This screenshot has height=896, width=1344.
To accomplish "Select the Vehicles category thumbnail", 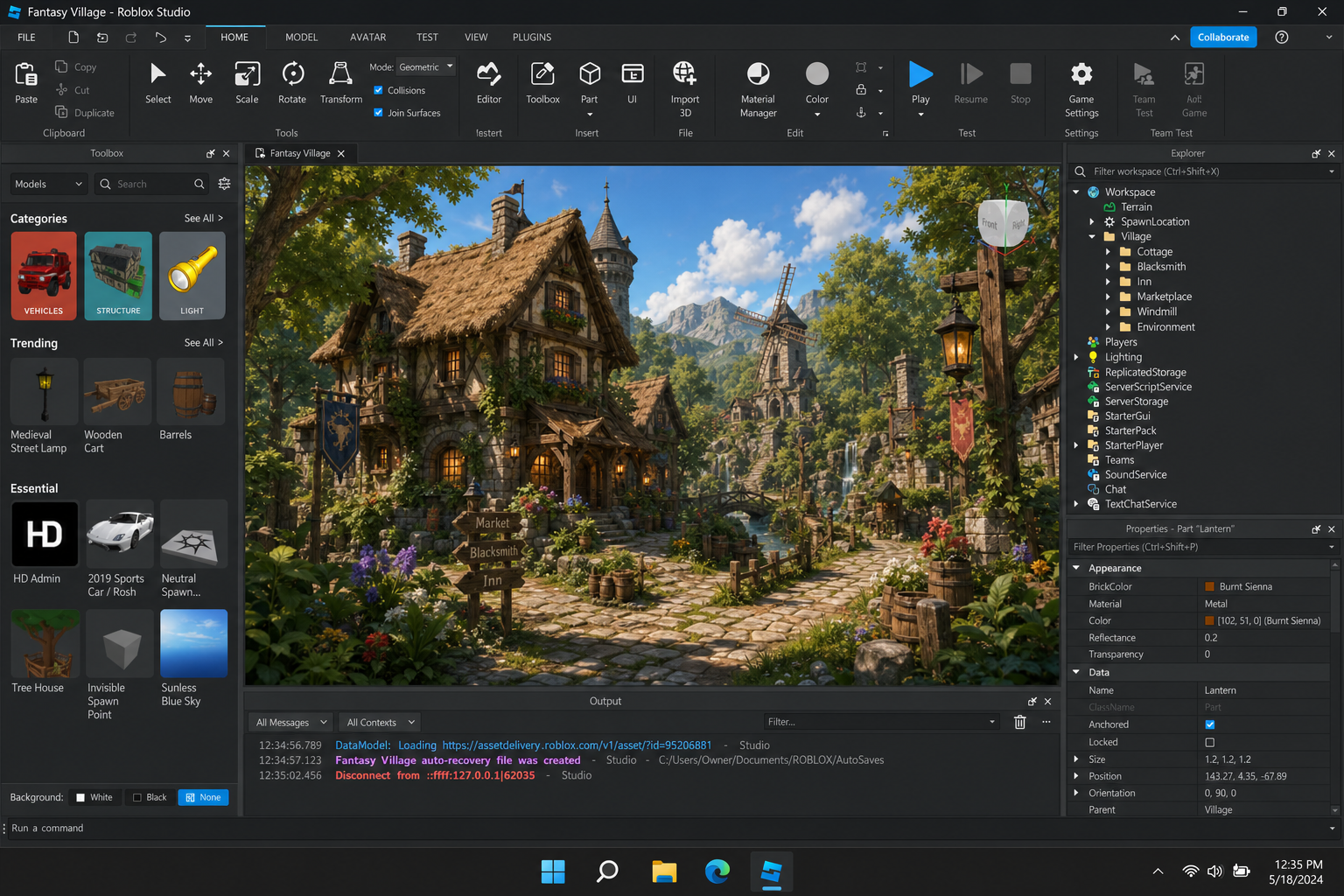I will (44, 276).
